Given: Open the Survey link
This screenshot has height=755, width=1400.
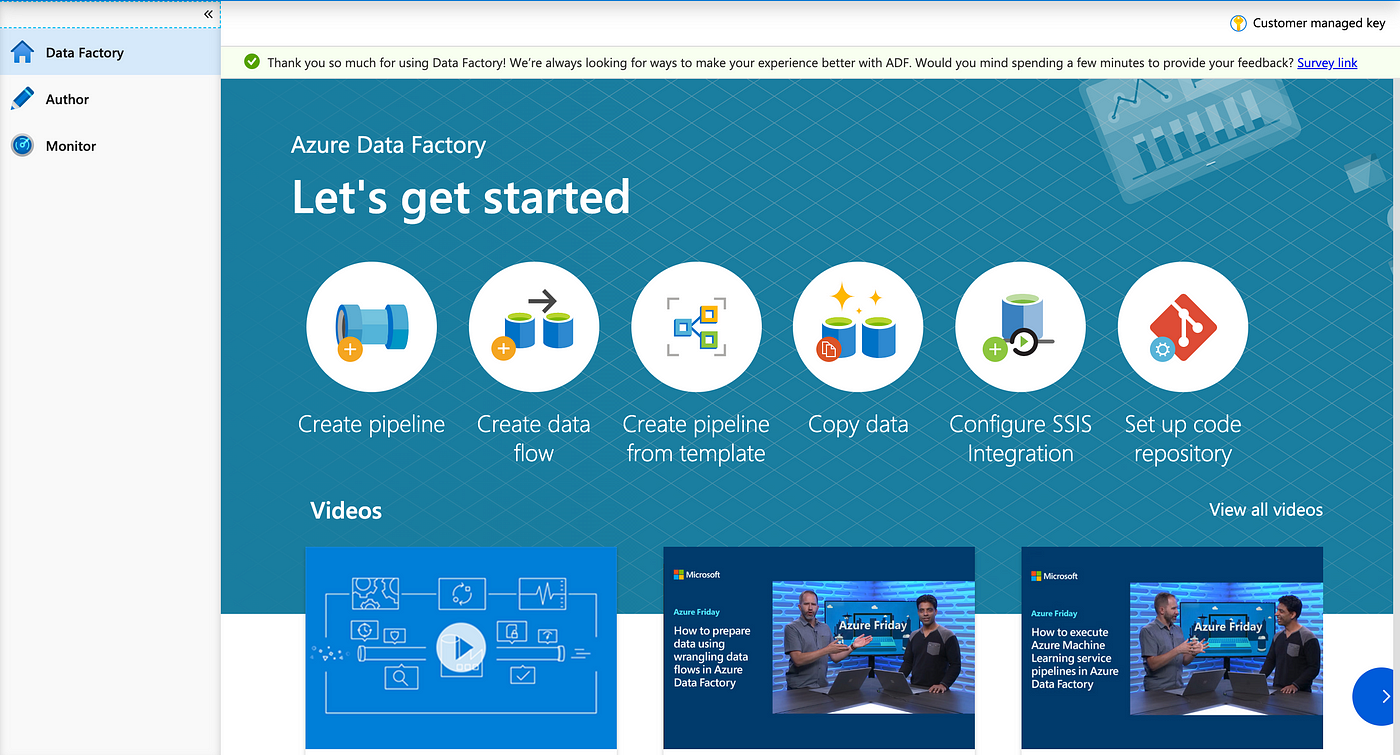Looking at the screenshot, I should [x=1327, y=62].
